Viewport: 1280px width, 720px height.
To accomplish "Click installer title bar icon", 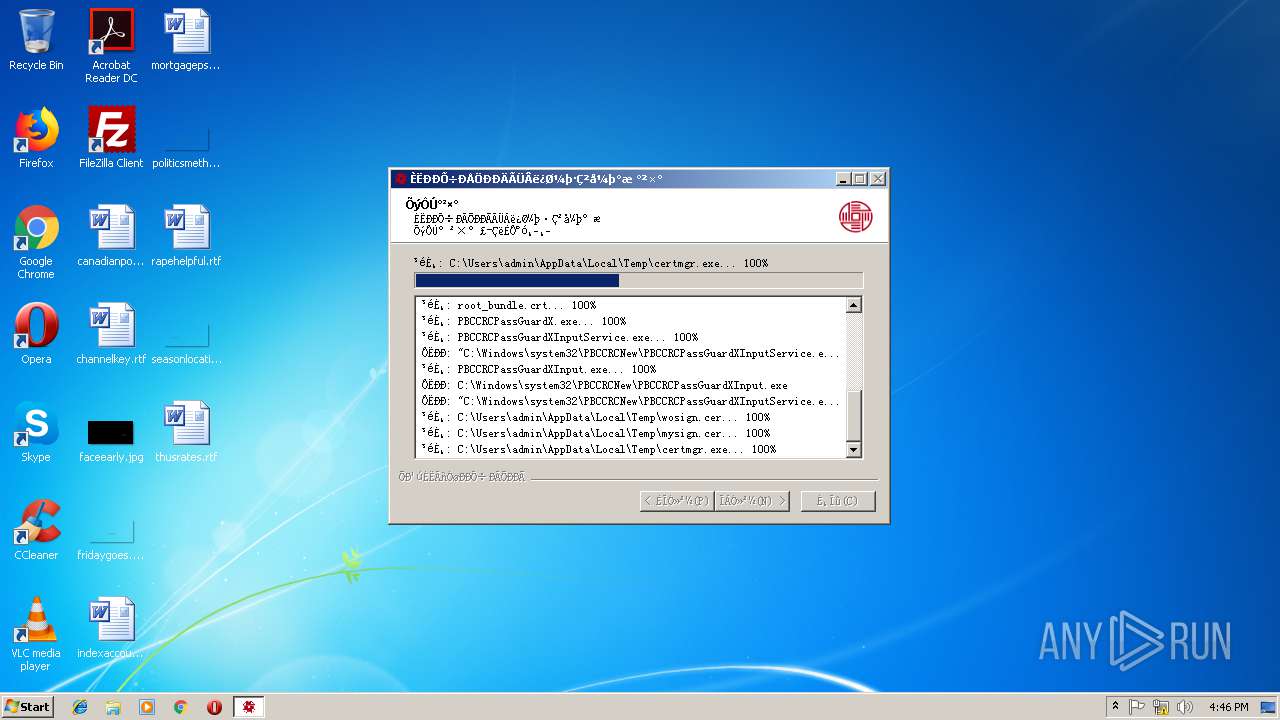I will coord(401,179).
